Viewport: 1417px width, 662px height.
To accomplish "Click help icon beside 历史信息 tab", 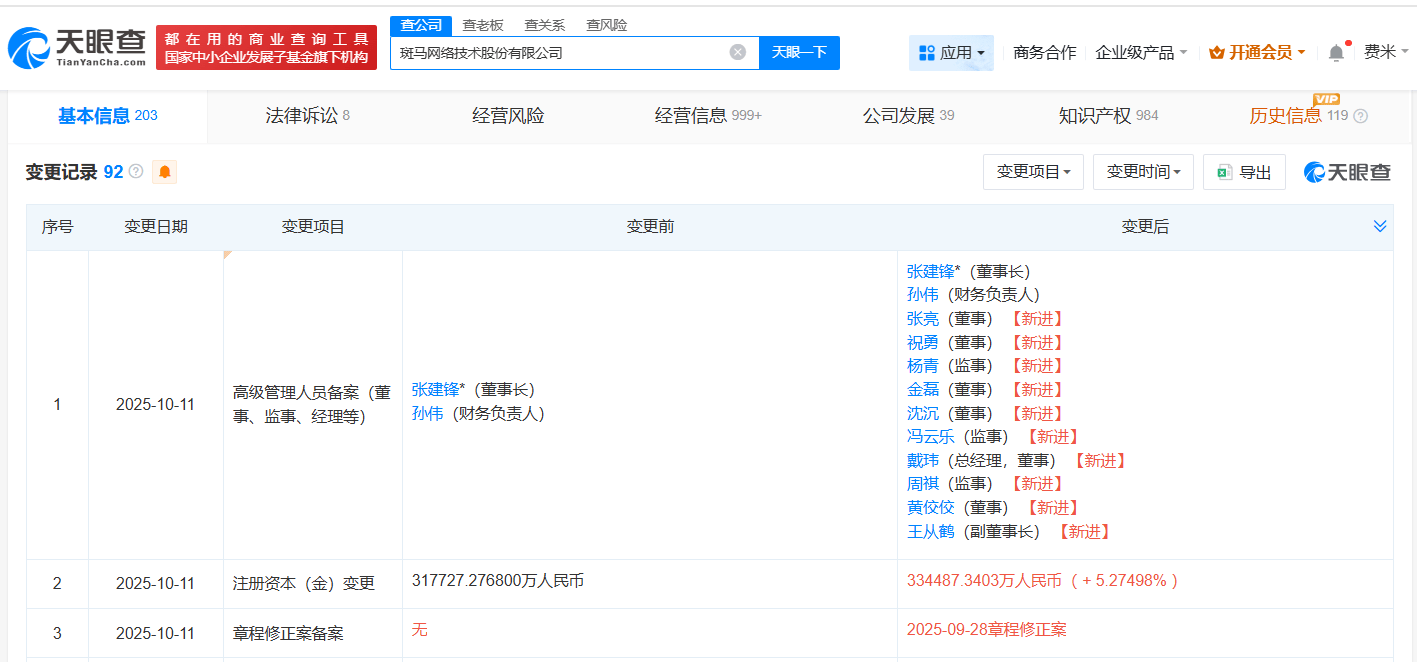I will 1360,116.
